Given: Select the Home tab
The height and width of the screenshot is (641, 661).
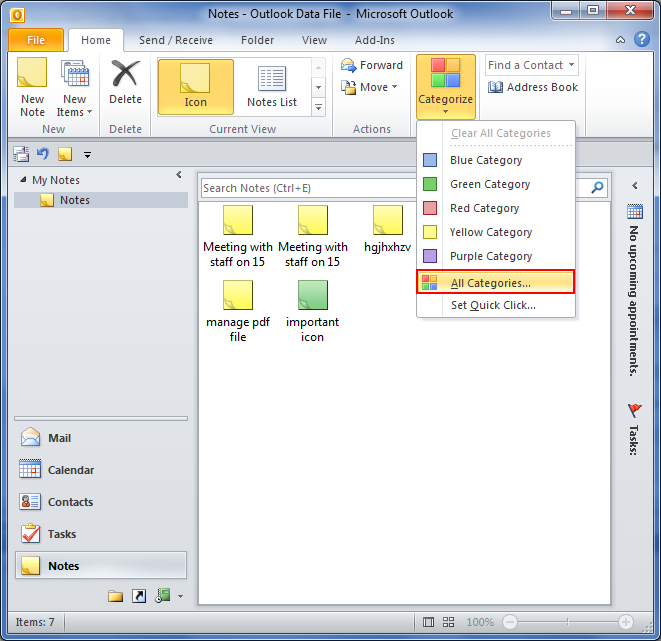Looking at the screenshot, I should point(96,40).
